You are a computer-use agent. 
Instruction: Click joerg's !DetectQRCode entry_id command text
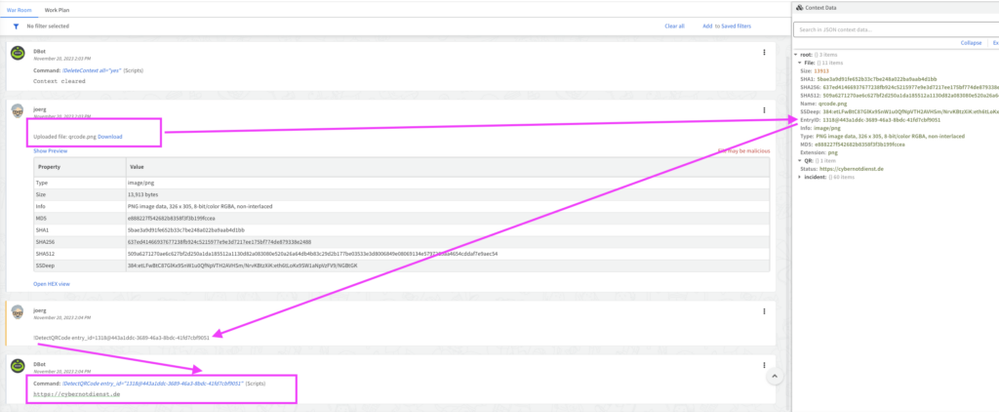coord(121,337)
